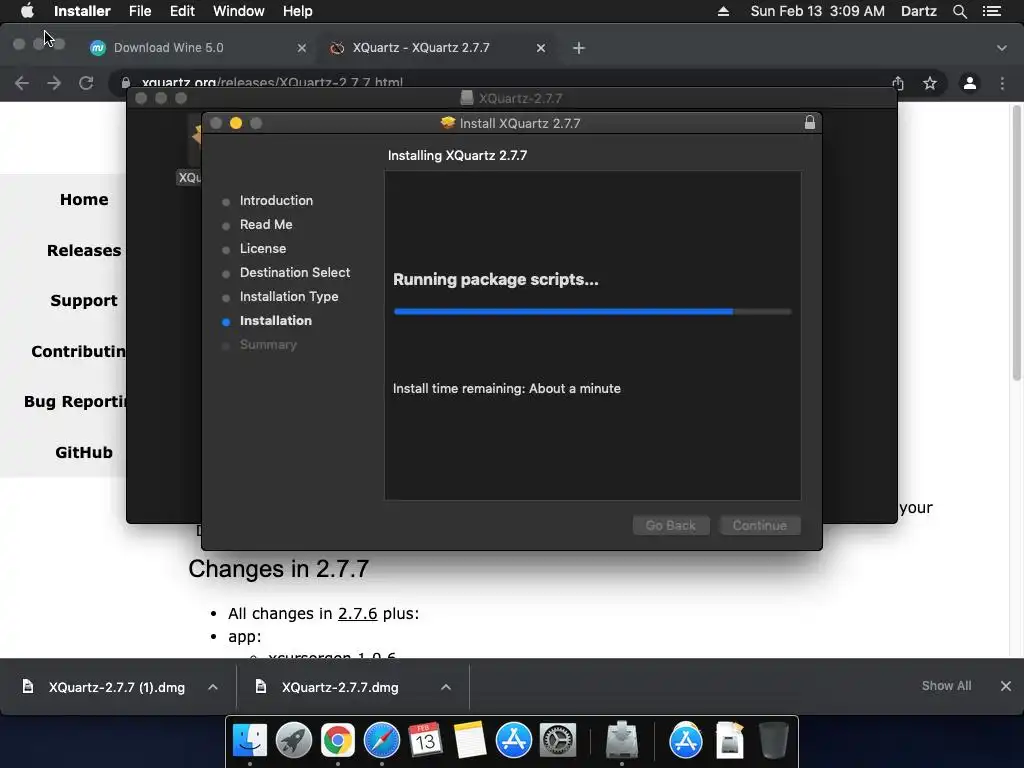Open the Window menu

[x=238, y=11]
